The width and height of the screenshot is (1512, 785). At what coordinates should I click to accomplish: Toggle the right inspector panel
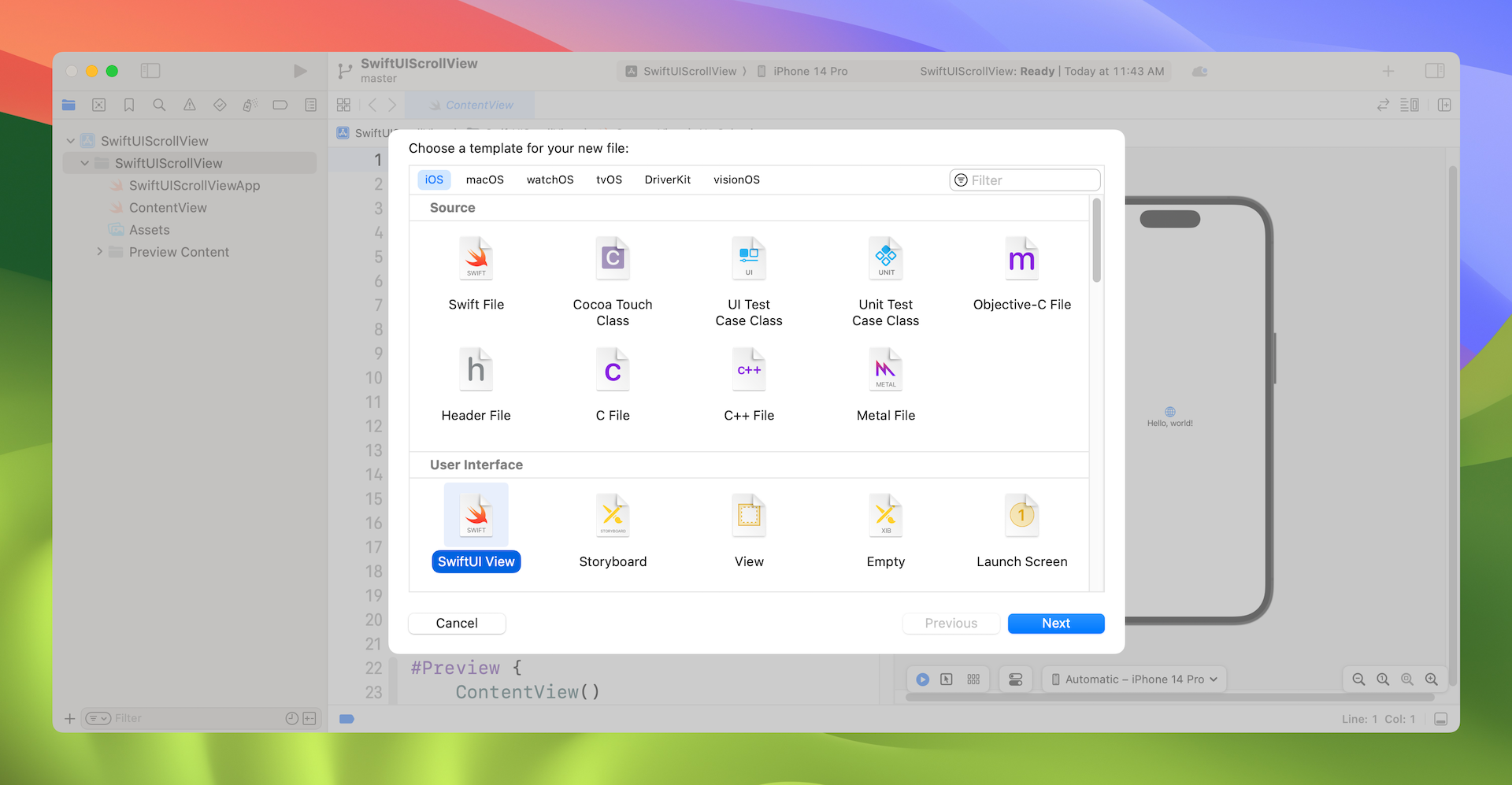point(1435,71)
